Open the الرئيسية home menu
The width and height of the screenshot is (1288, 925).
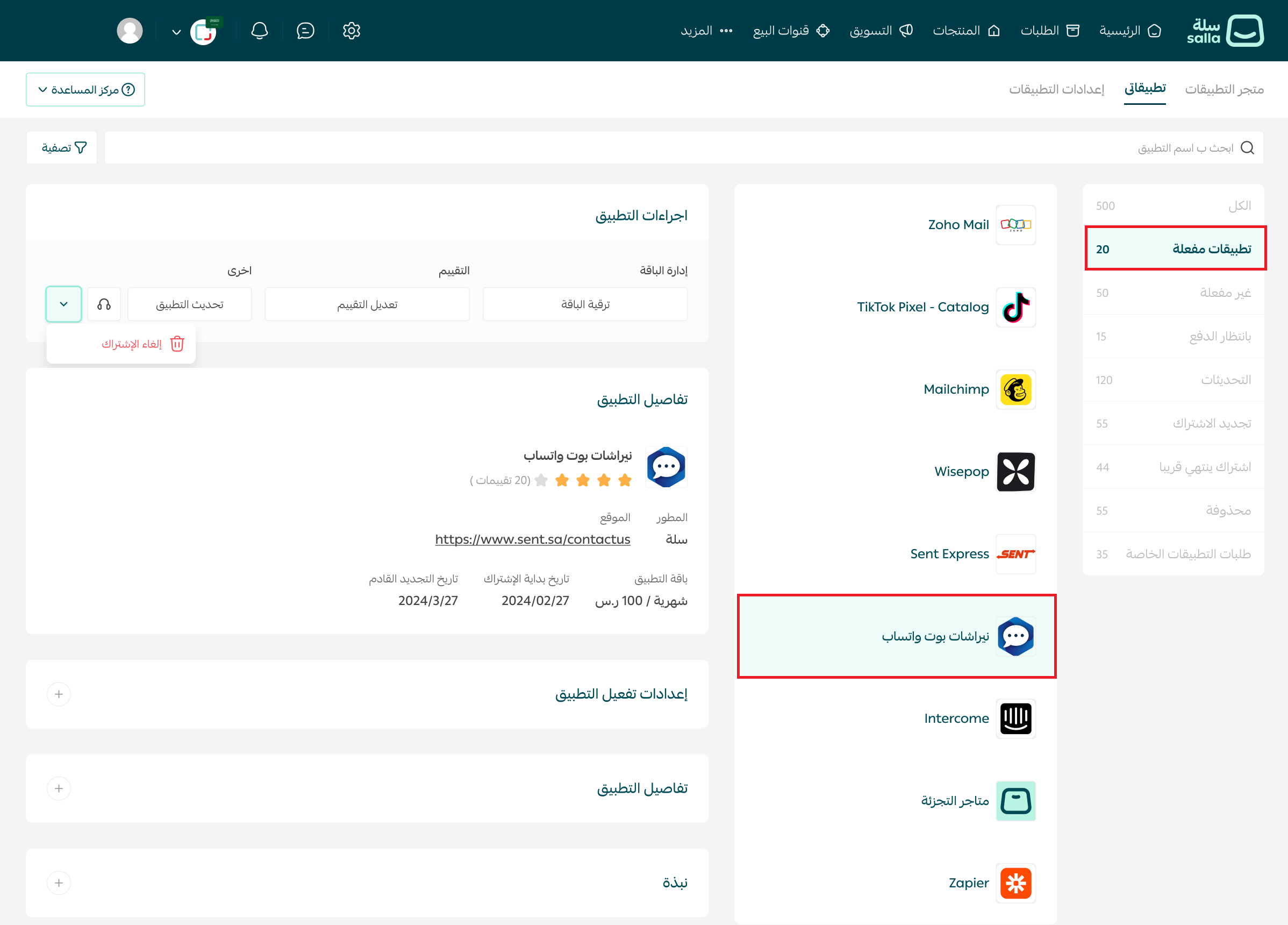pyautogui.click(x=1129, y=31)
